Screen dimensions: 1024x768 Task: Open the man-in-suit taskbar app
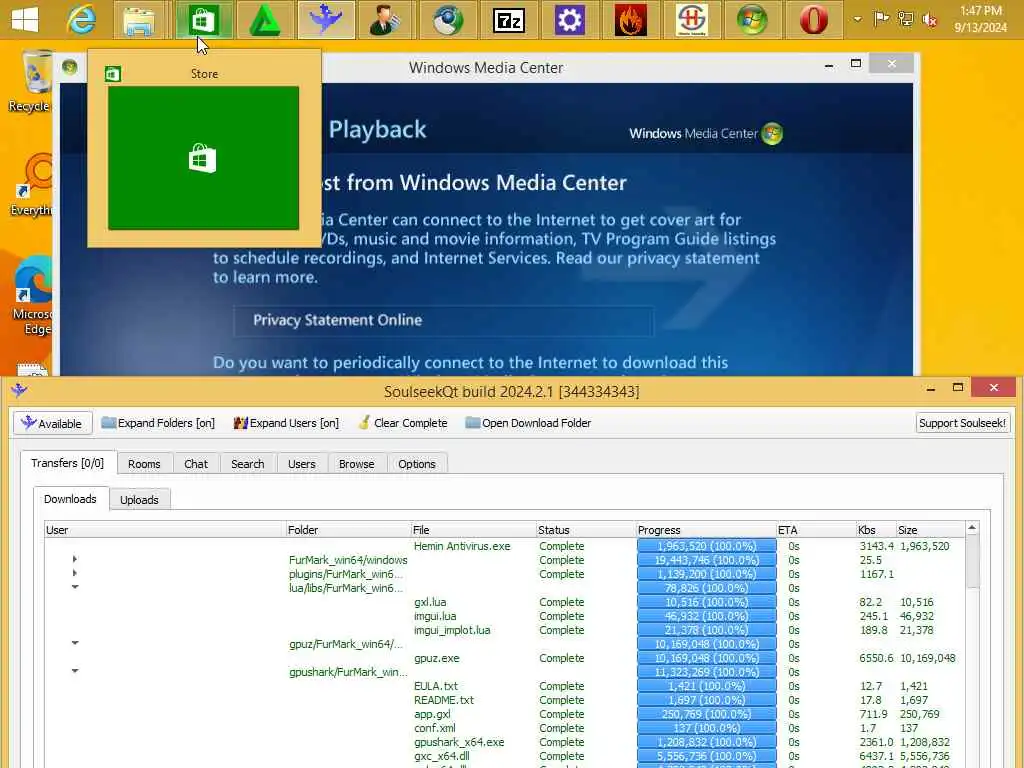[385, 20]
